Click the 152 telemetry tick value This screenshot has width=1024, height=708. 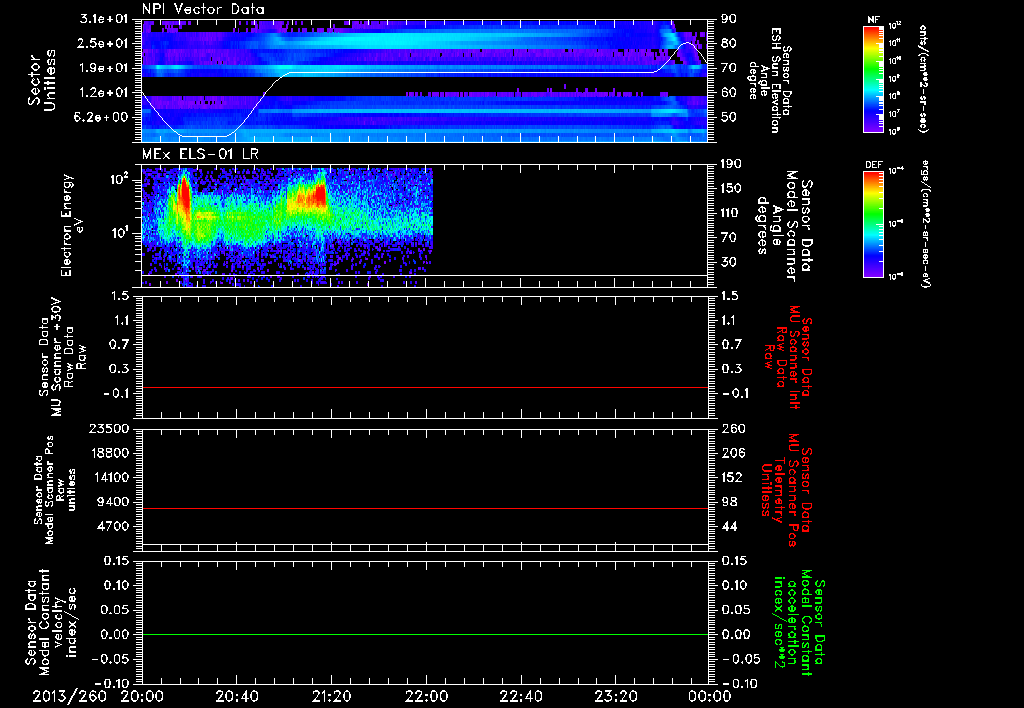[x=732, y=477]
